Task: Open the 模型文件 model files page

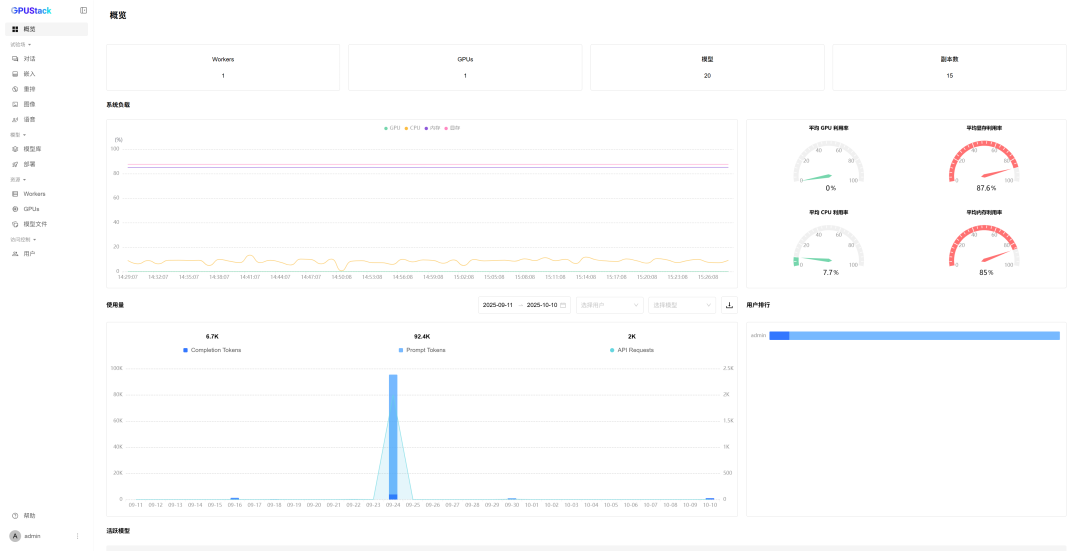Action: 35,224
